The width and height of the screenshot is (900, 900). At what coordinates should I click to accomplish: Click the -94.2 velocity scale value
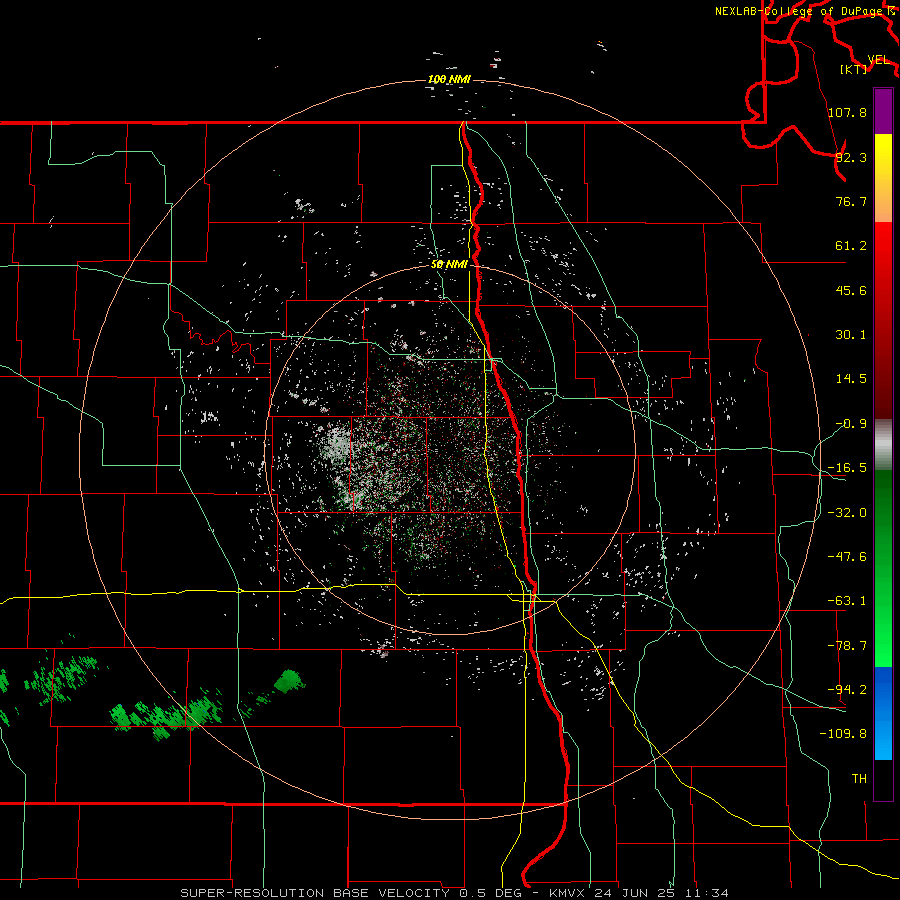(847, 689)
